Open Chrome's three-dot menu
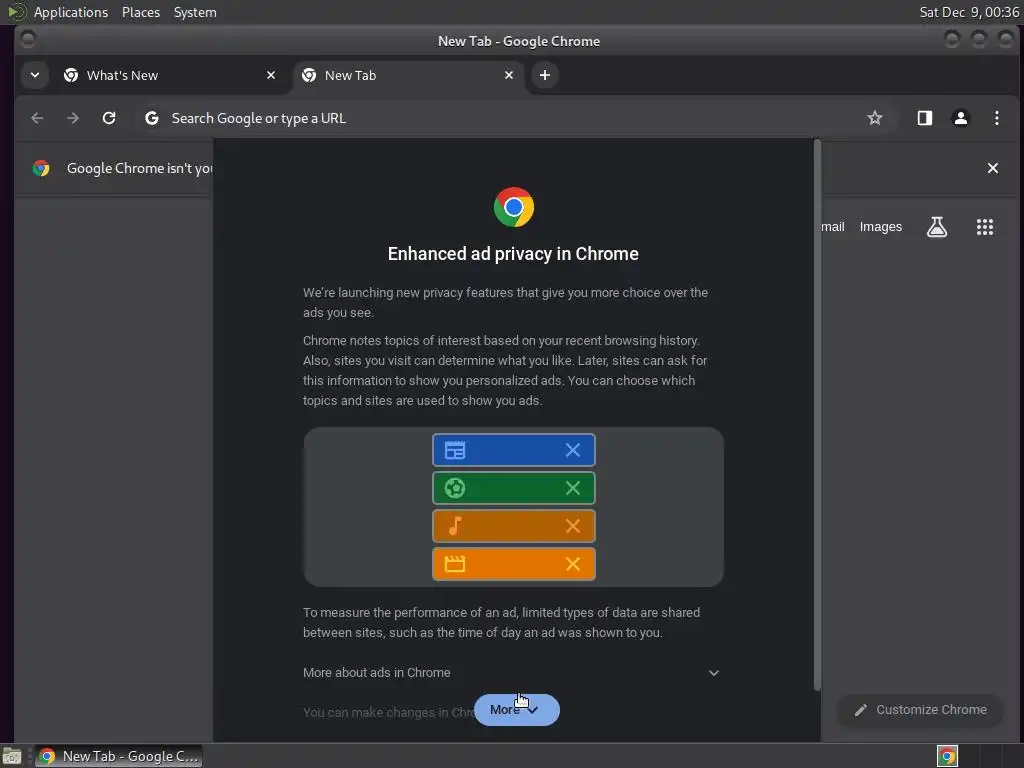The height and width of the screenshot is (768, 1024). tap(997, 118)
